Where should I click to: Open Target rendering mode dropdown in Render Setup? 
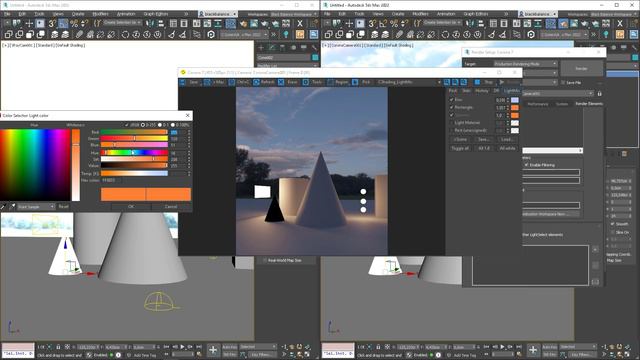point(525,64)
